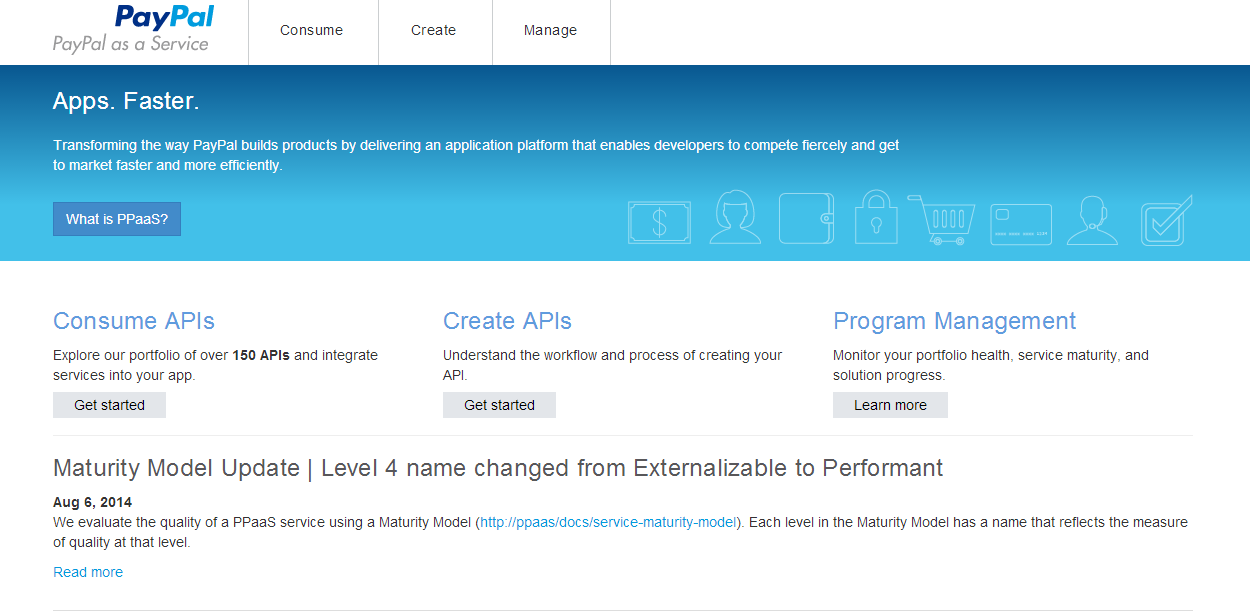This screenshot has height=613, width=1250.
Task: Click the Maturity Model Update headline
Action: point(498,468)
